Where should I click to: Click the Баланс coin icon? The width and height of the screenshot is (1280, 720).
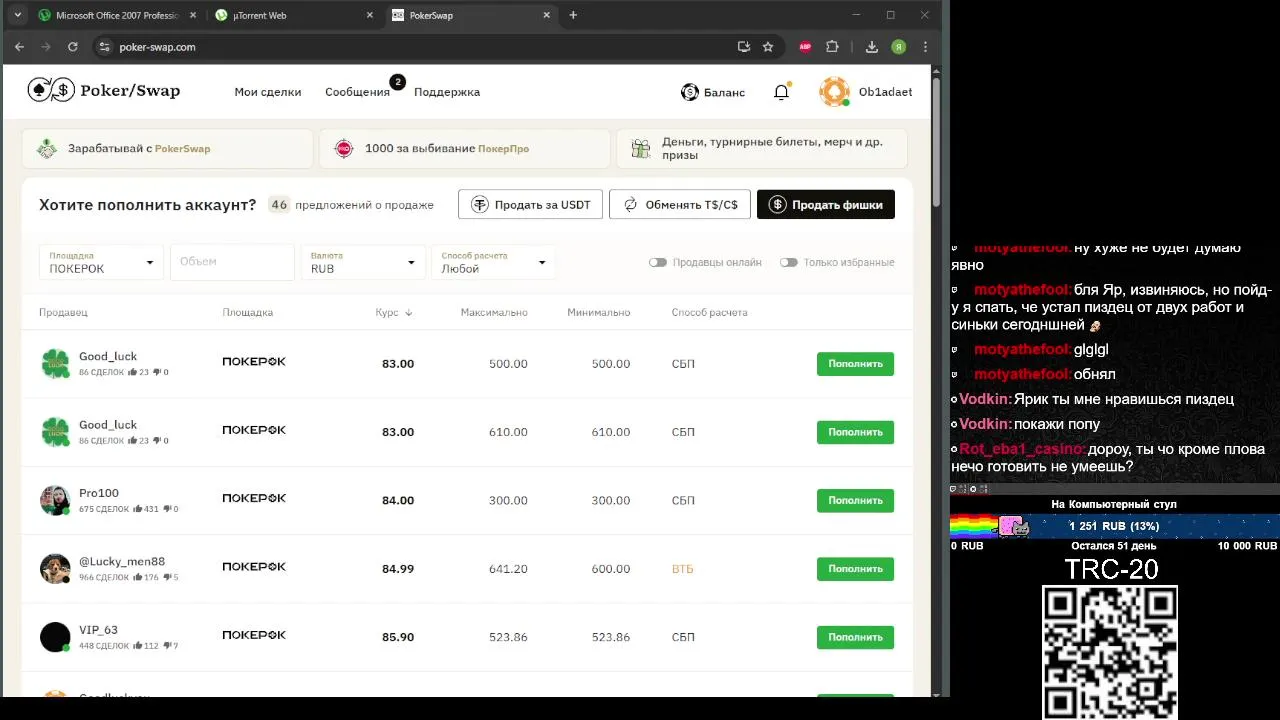[689, 92]
